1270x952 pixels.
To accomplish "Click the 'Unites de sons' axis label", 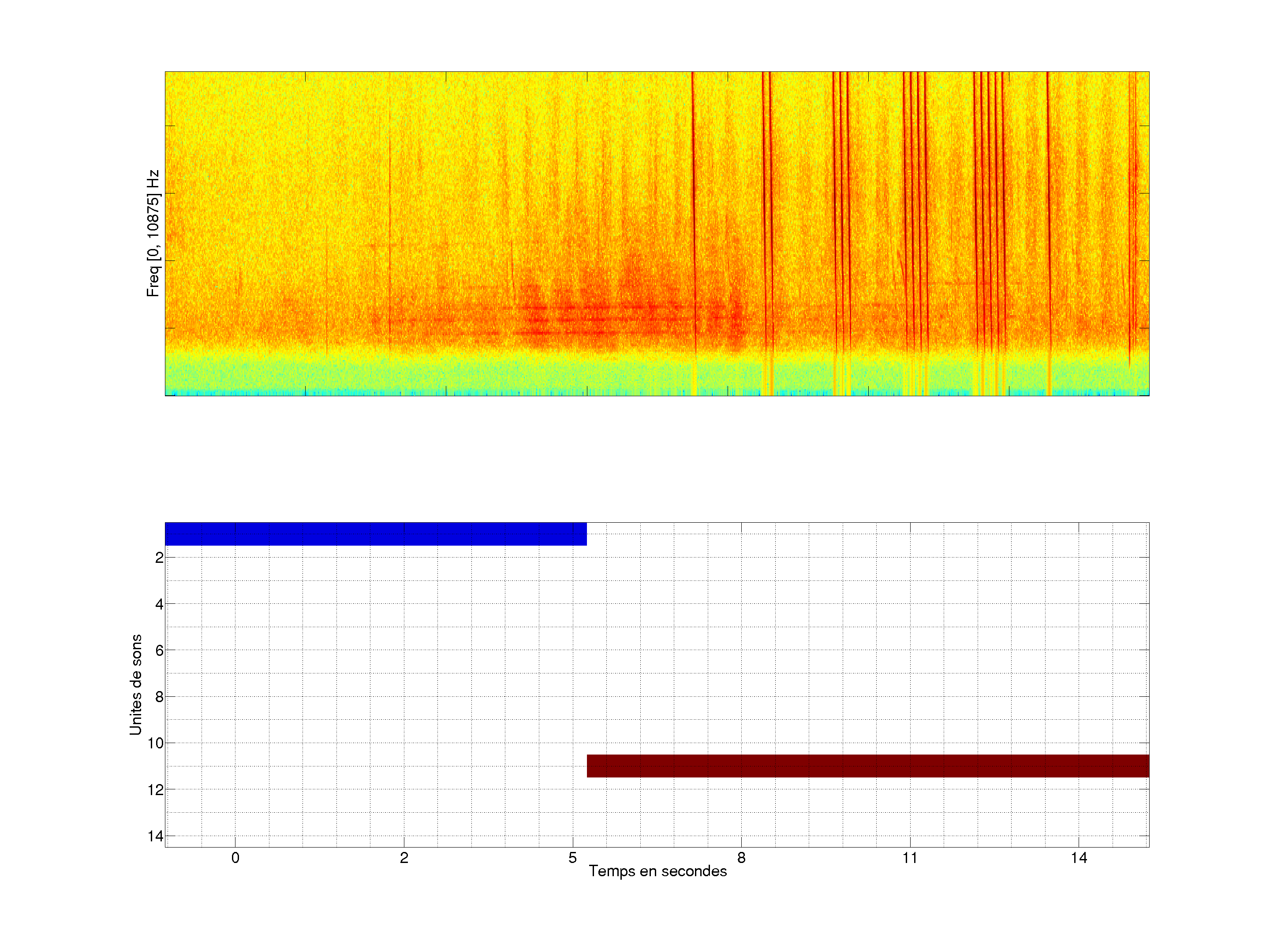I will click(135, 684).
